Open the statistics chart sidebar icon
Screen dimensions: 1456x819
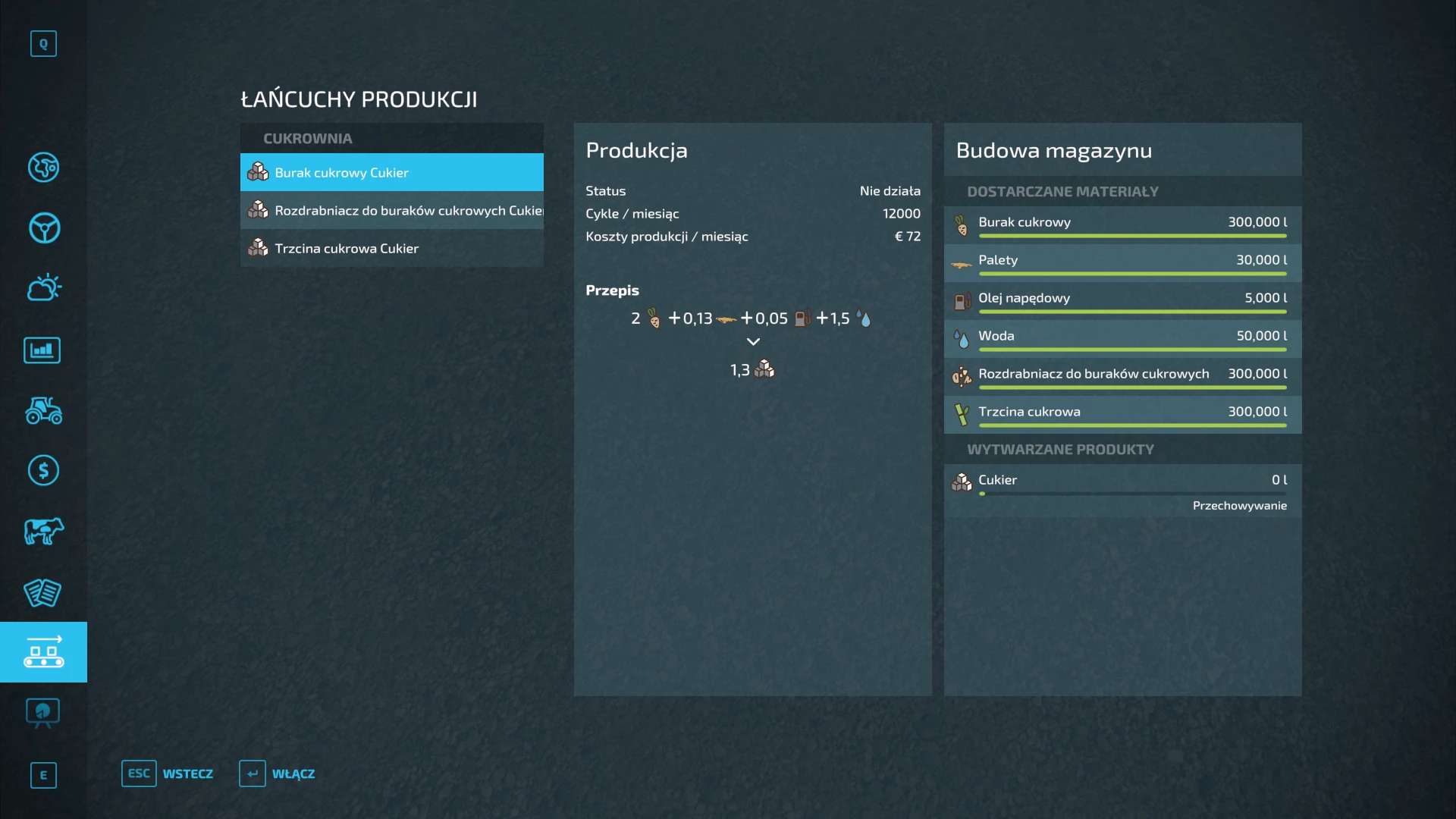pos(42,350)
